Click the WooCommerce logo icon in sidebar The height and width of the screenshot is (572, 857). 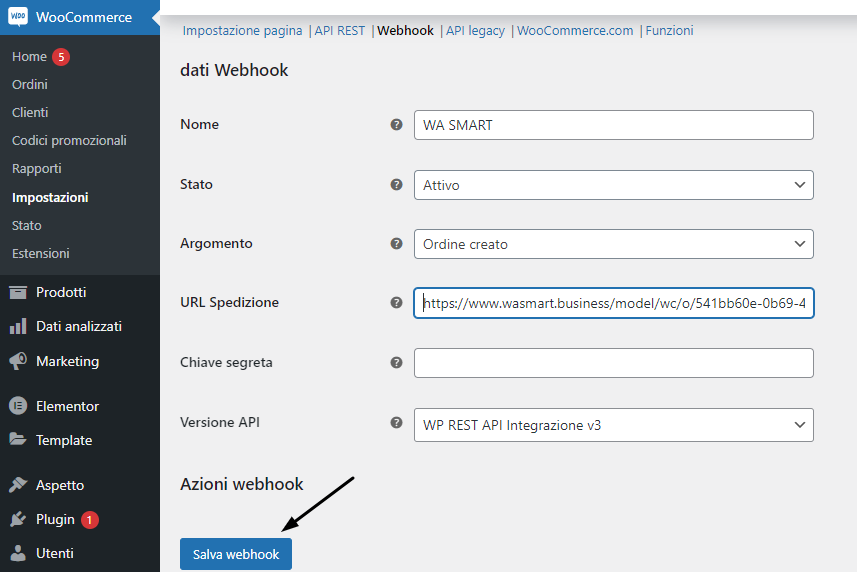17,17
